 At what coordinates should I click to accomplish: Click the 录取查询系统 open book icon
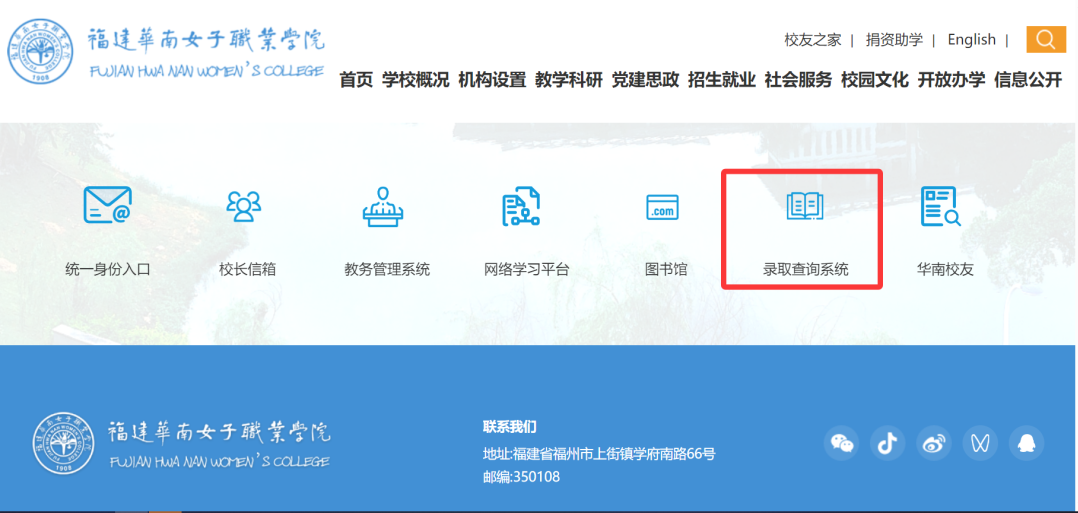804,206
